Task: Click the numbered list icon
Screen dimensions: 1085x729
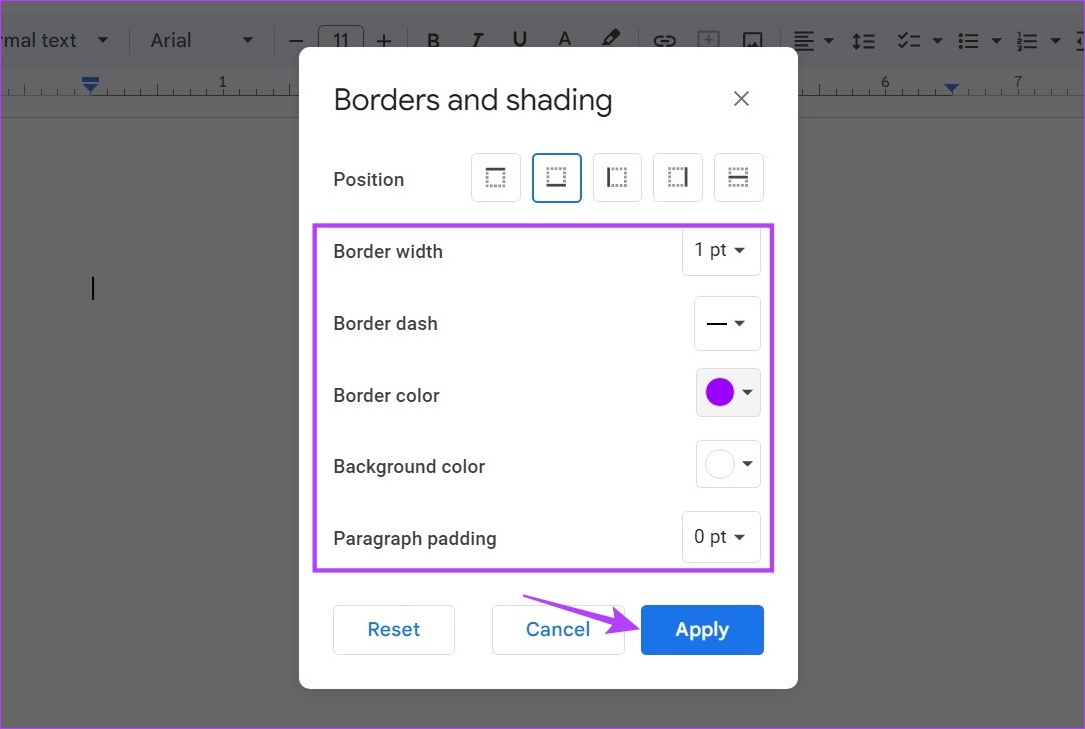Action: pos(1027,41)
